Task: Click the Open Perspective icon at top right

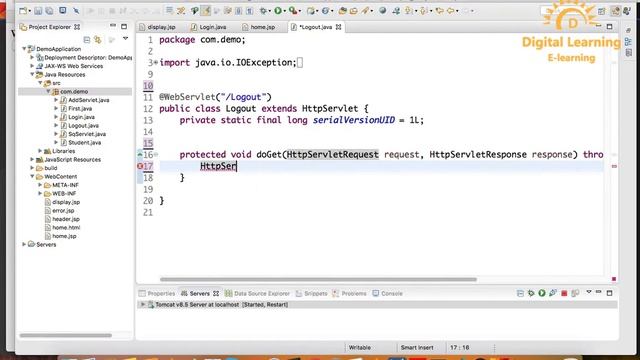Action: tap(602, 11)
